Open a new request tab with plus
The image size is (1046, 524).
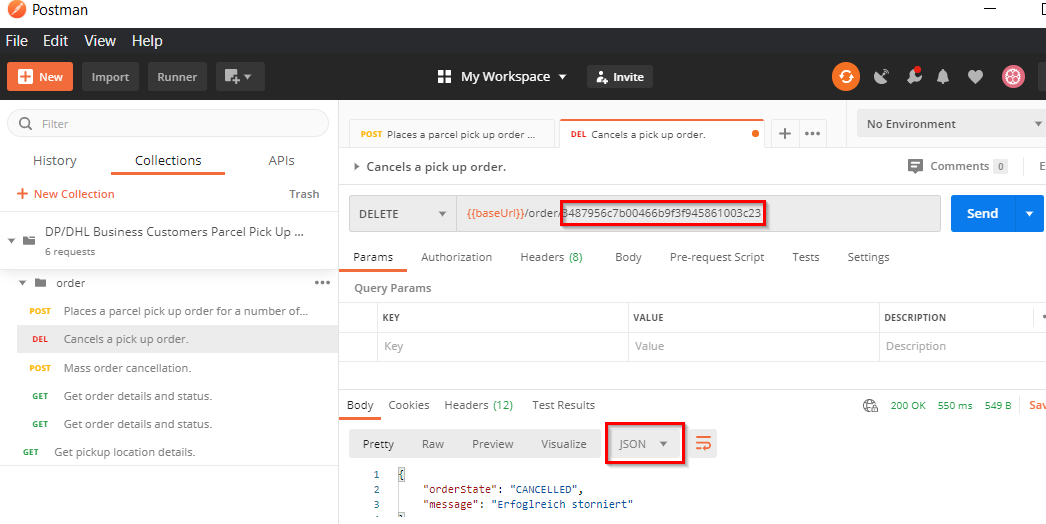(785, 134)
